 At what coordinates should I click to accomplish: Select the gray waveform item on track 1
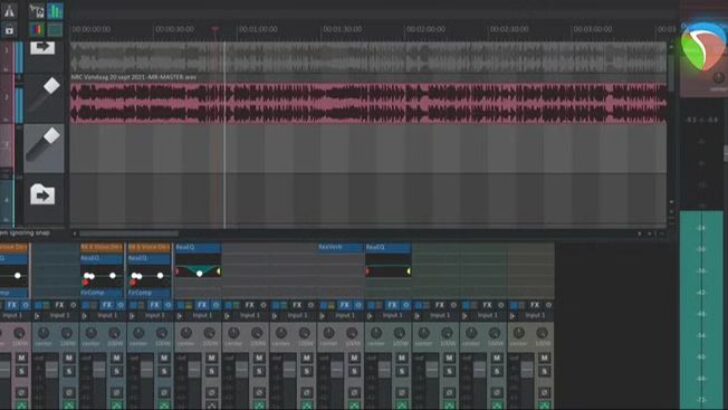pos(369,58)
